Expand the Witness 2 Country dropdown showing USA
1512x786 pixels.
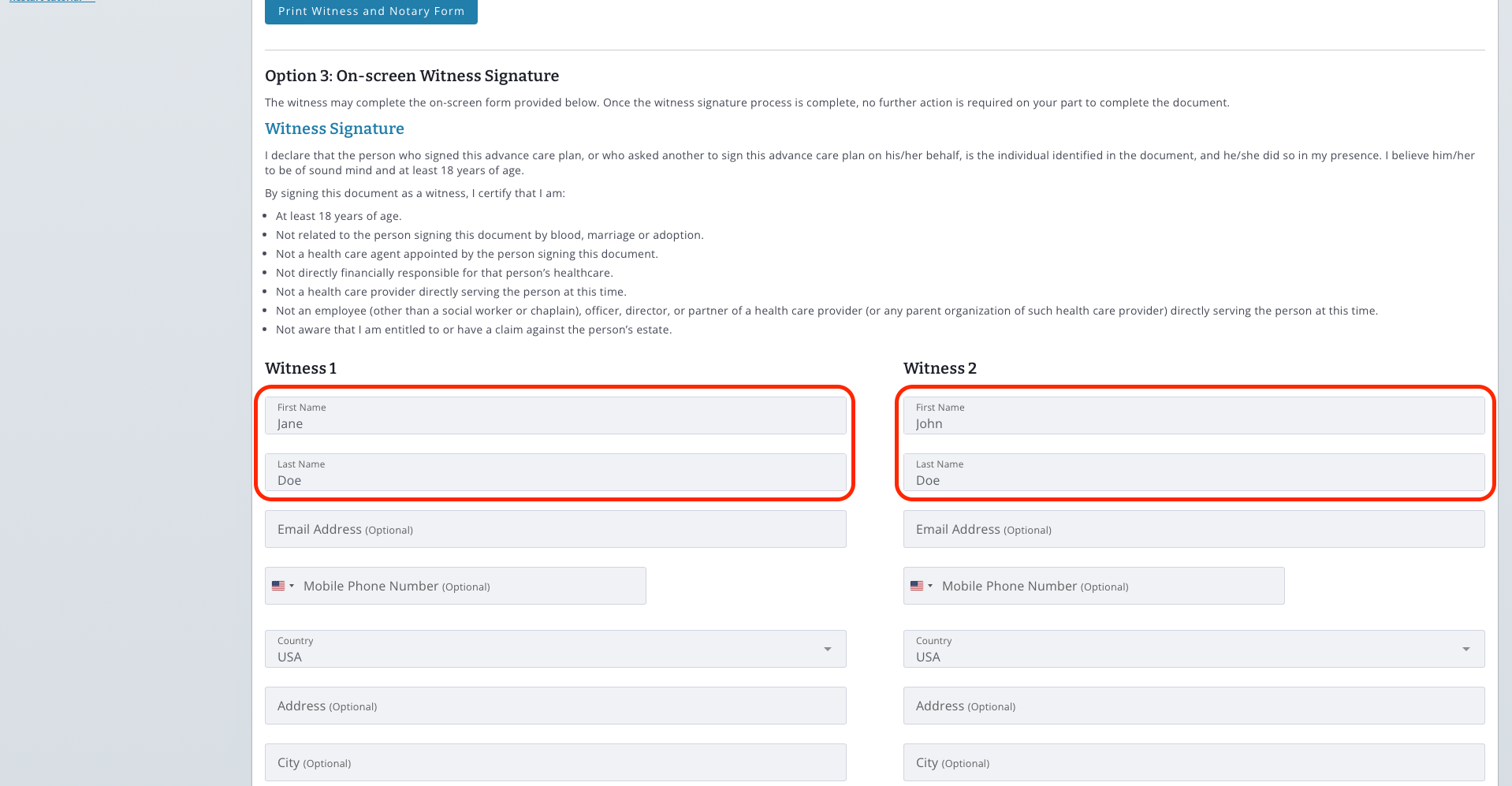(x=1465, y=648)
